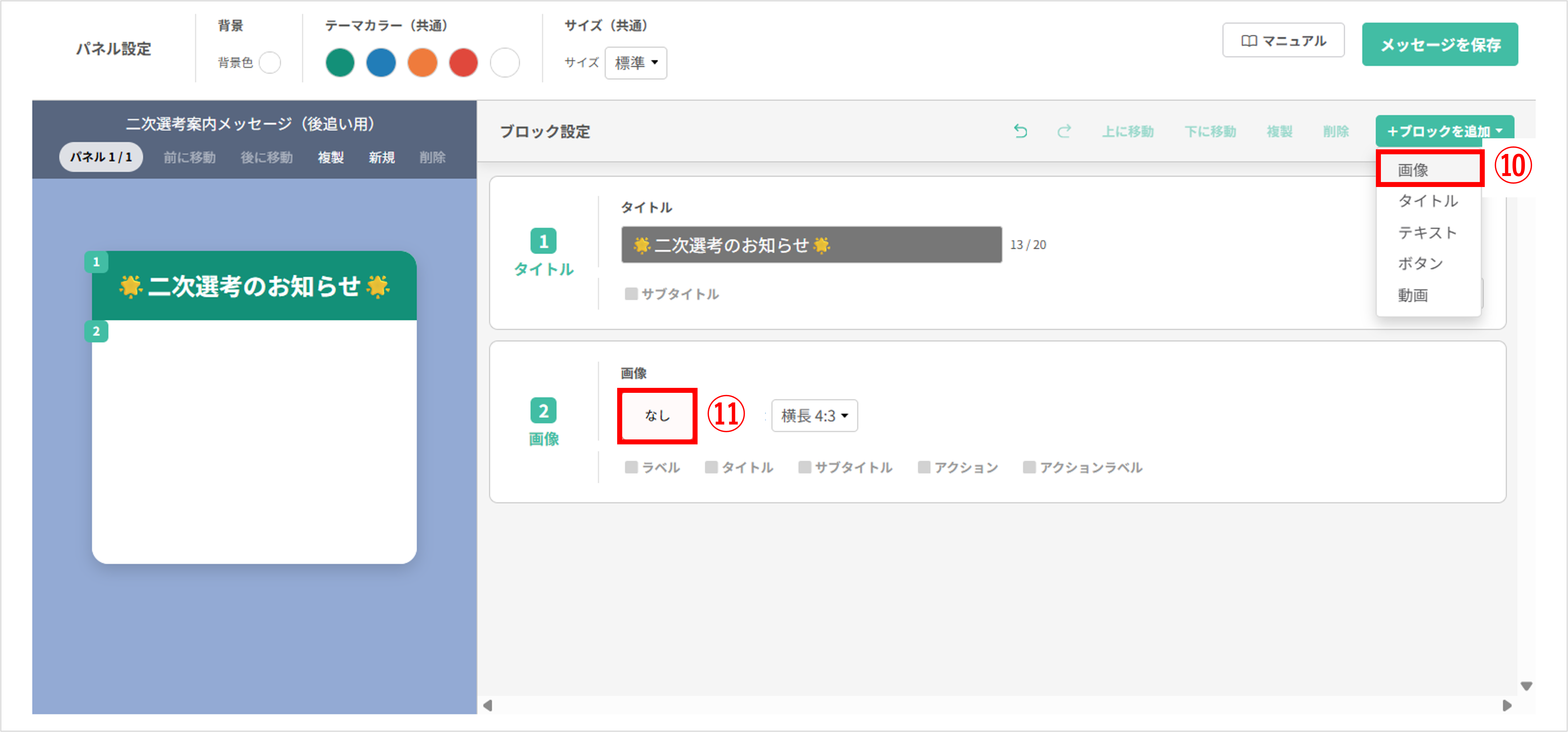Click the 画像 block 2 icon
Screen dimensions: 1568x732
543,411
